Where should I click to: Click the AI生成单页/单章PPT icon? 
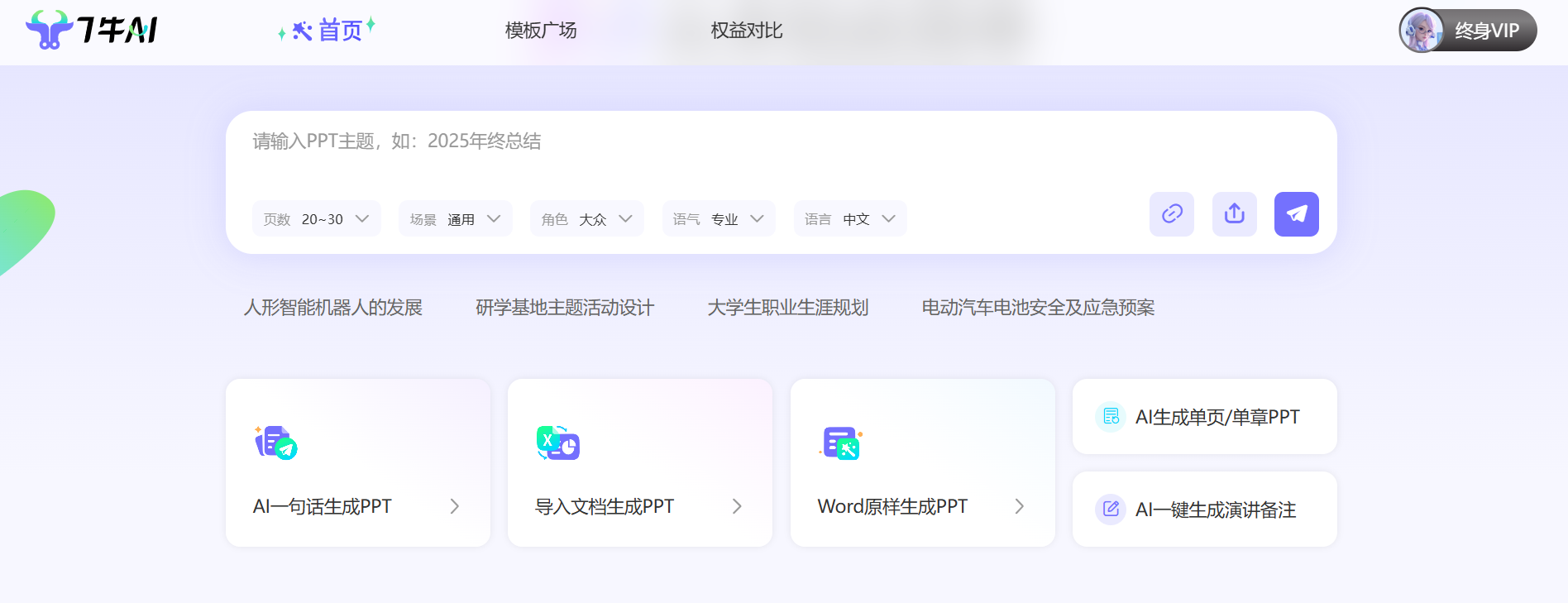coord(1111,416)
